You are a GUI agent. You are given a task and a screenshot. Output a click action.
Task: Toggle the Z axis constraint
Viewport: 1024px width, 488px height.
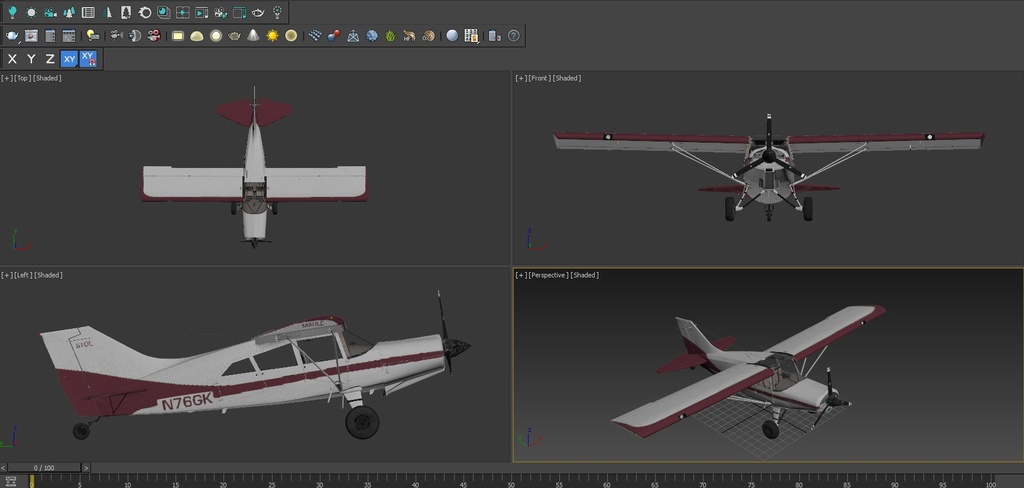pyautogui.click(x=50, y=59)
